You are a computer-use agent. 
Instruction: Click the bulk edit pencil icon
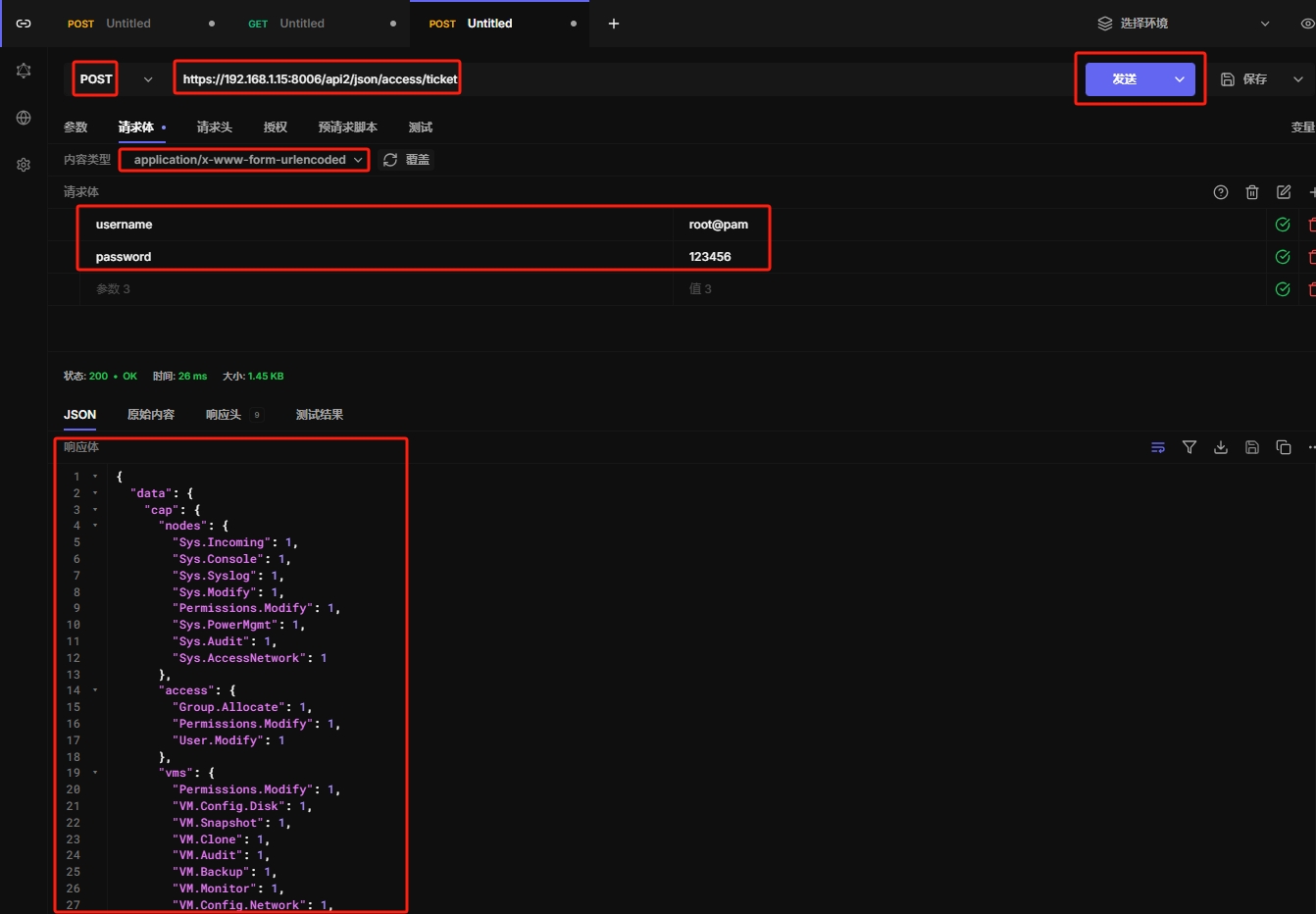[1283, 192]
